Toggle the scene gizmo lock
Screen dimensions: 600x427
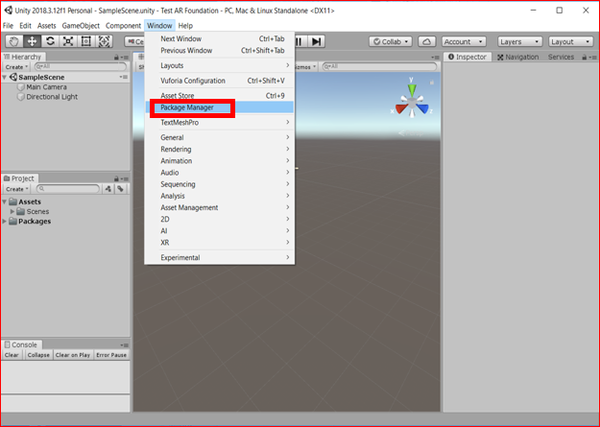(x=432, y=82)
